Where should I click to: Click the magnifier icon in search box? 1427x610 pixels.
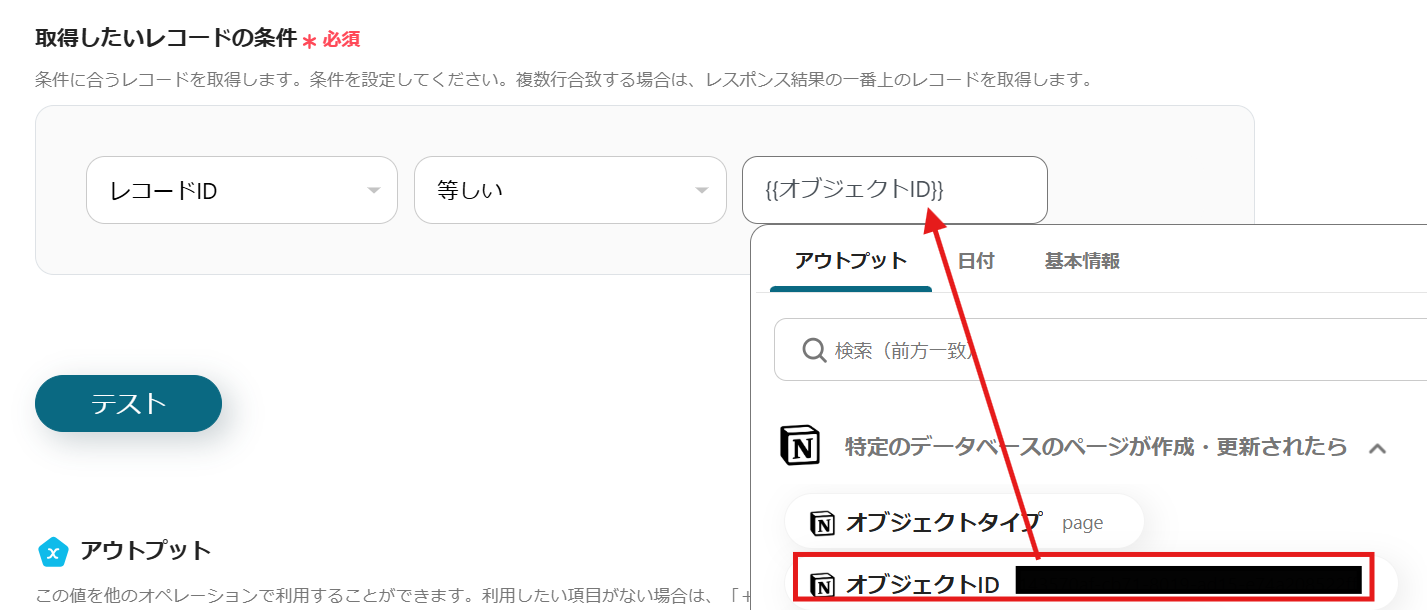(x=814, y=350)
